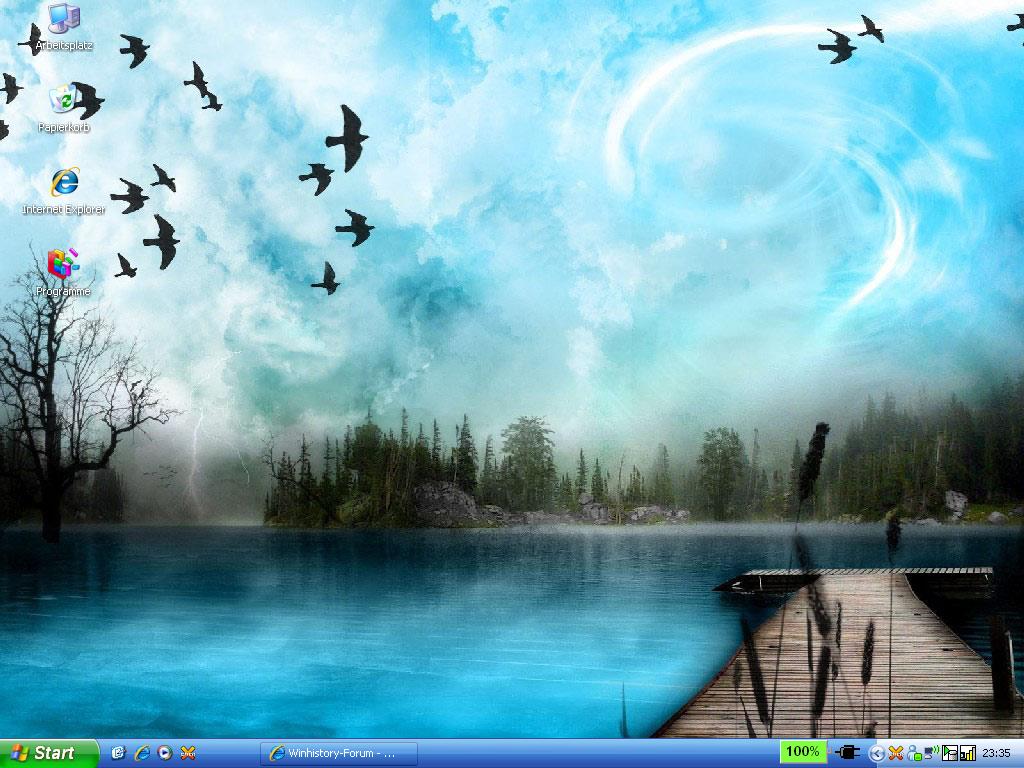Switch to Winhistory-Forum taskbar window
Image resolution: width=1024 pixels, height=768 pixels.
338,753
